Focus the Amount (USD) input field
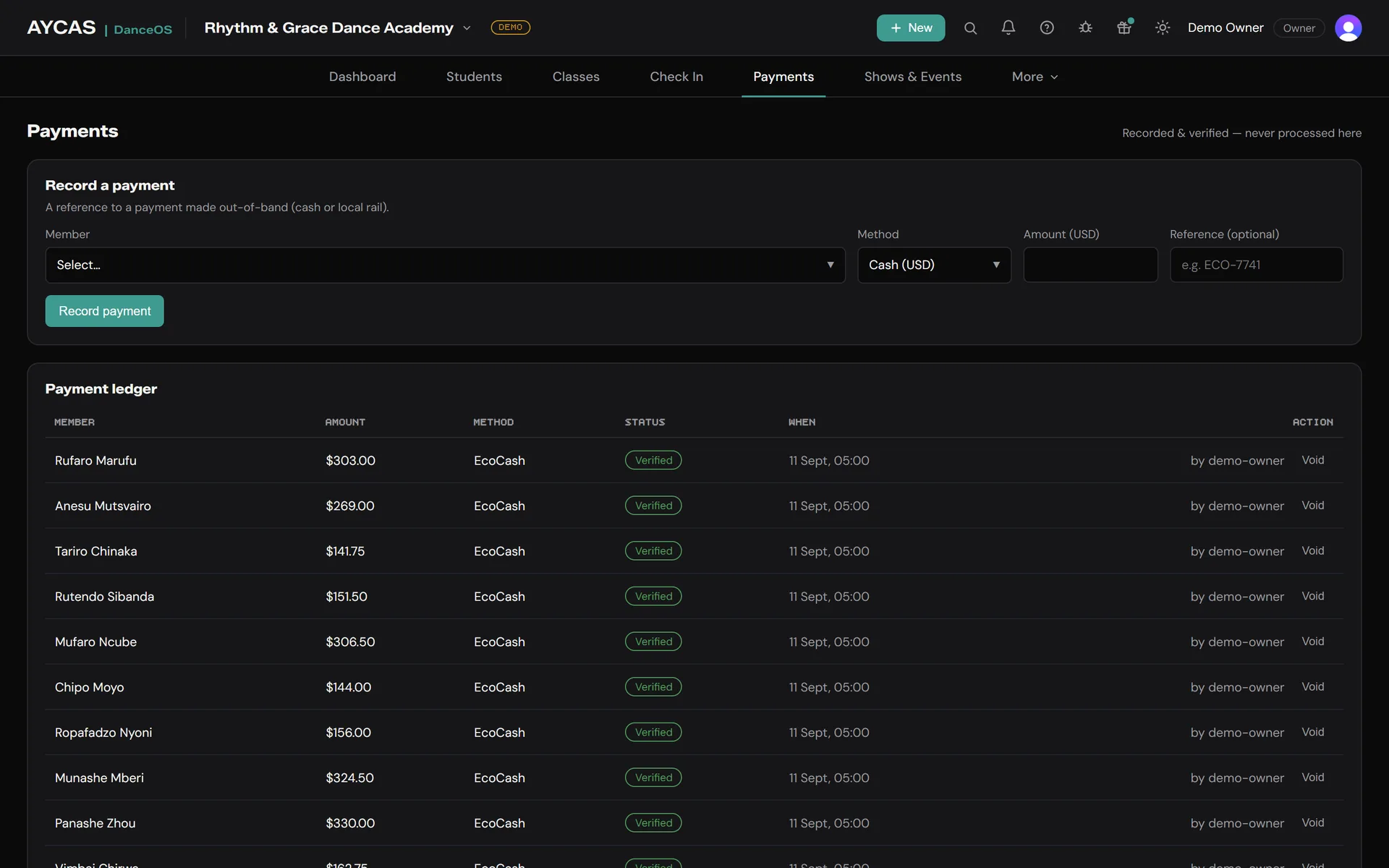Image resolution: width=1389 pixels, height=868 pixels. tap(1090, 265)
